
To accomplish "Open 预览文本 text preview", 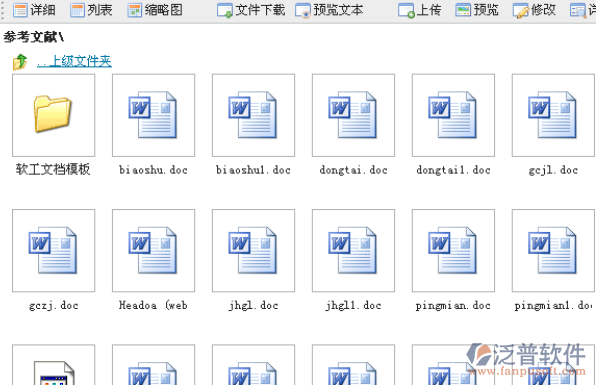I will pos(329,10).
